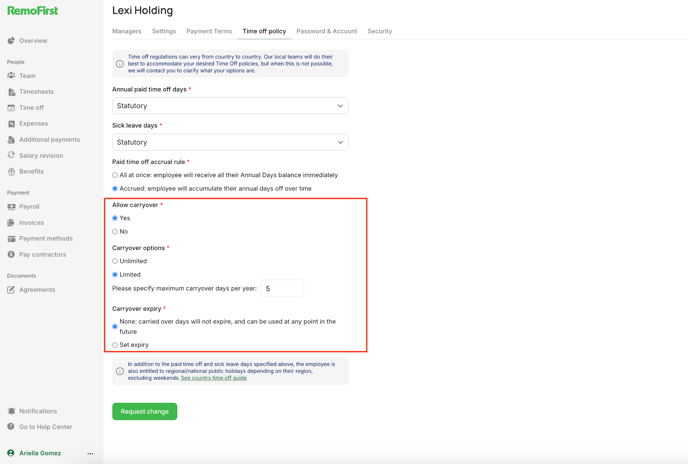Open Sick leave days dropdown

pos(230,142)
